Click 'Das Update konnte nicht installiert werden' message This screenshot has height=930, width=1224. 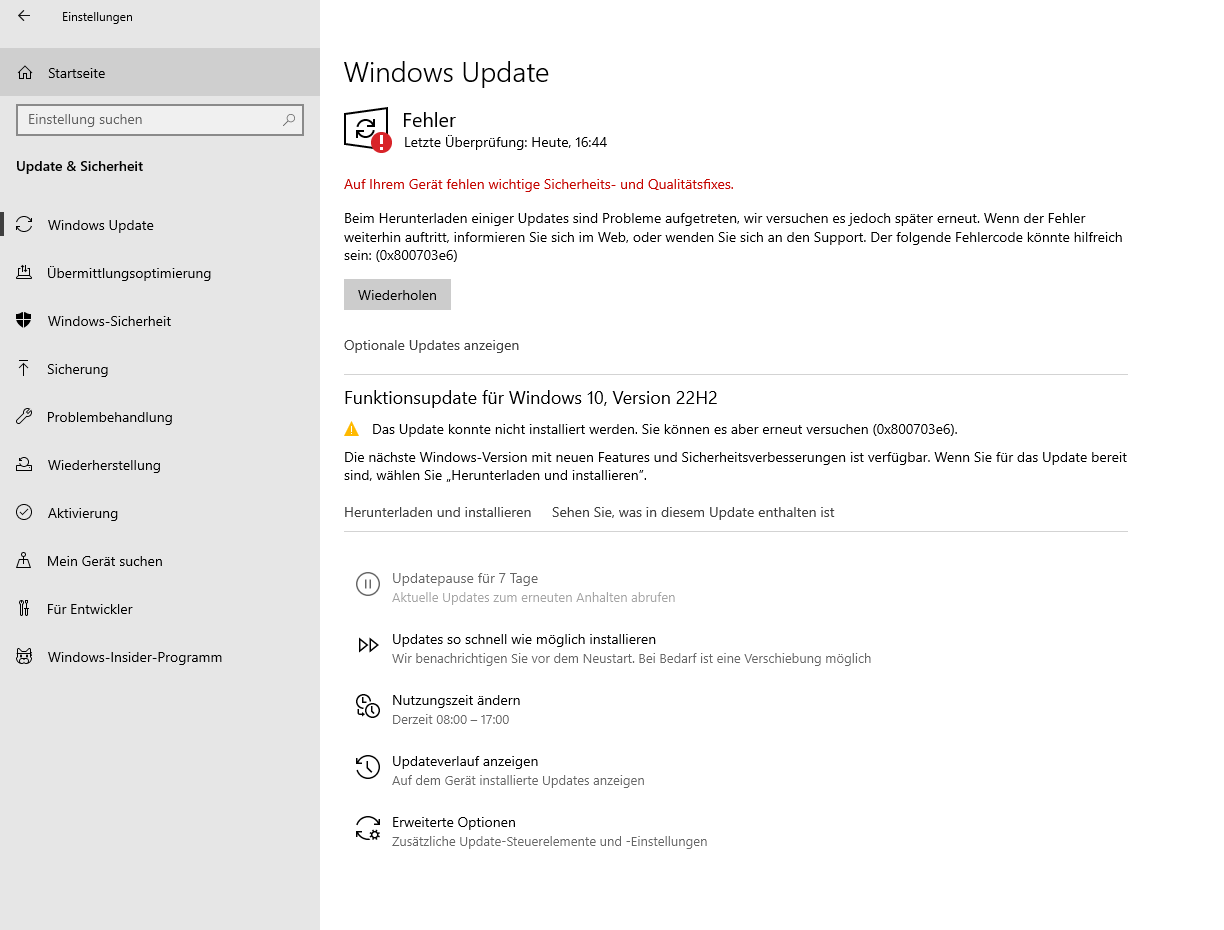pos(665,429)
